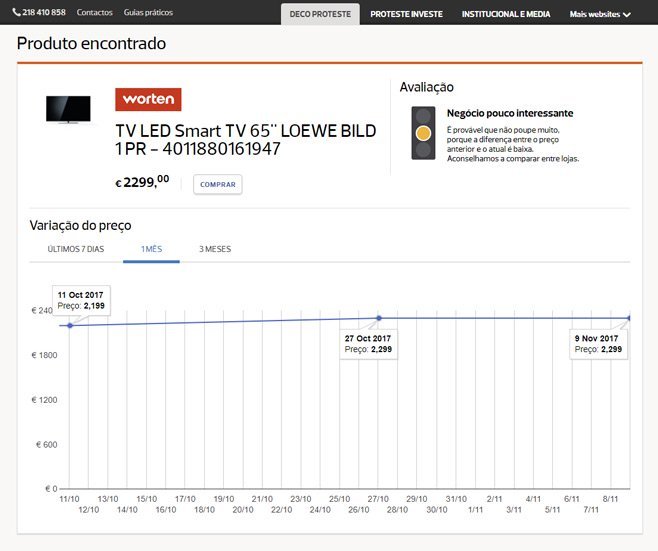The image size is (658, 551).
Task: Click the 23/10 date axis label
Action: [301, 499]
